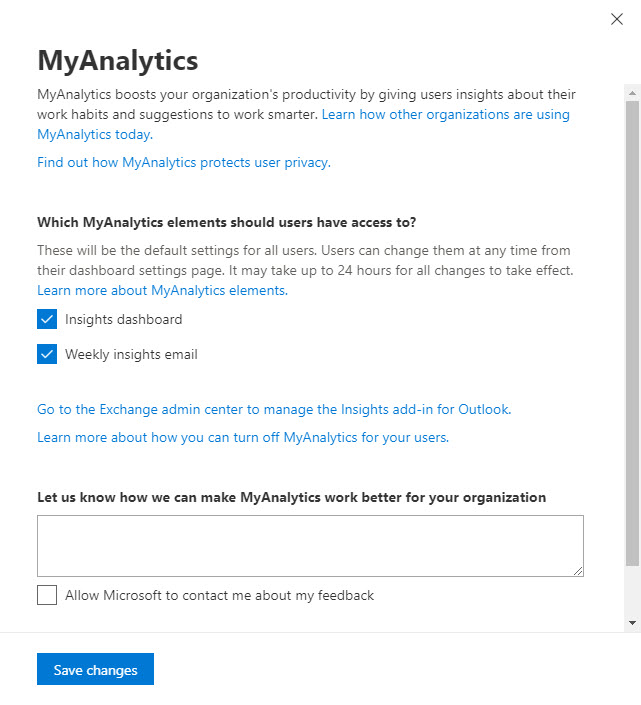Uncheck the Insights dashboard checkbox box
Viewport: 641px width, 705px height.
47,320
